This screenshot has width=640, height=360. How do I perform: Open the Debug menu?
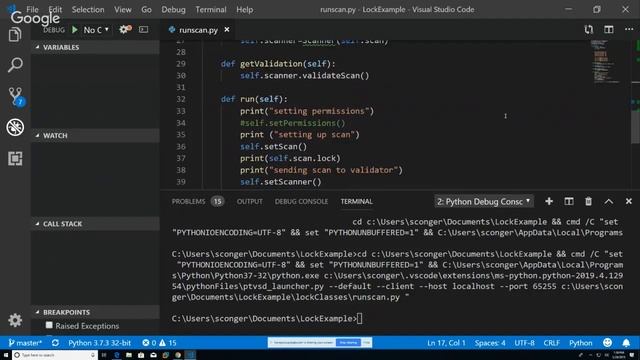pyautogui.click(x=173, y=9)
